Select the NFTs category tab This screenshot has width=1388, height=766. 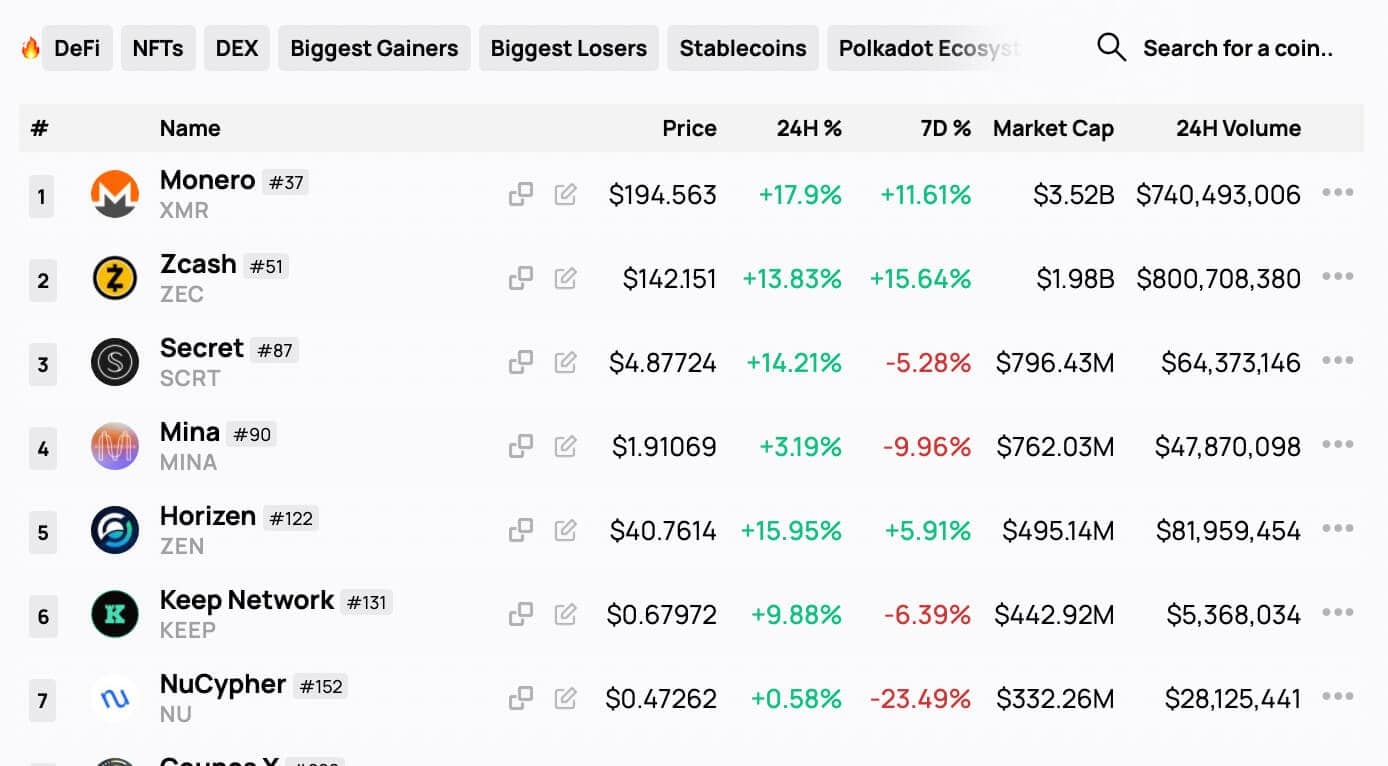click(158, 48)
